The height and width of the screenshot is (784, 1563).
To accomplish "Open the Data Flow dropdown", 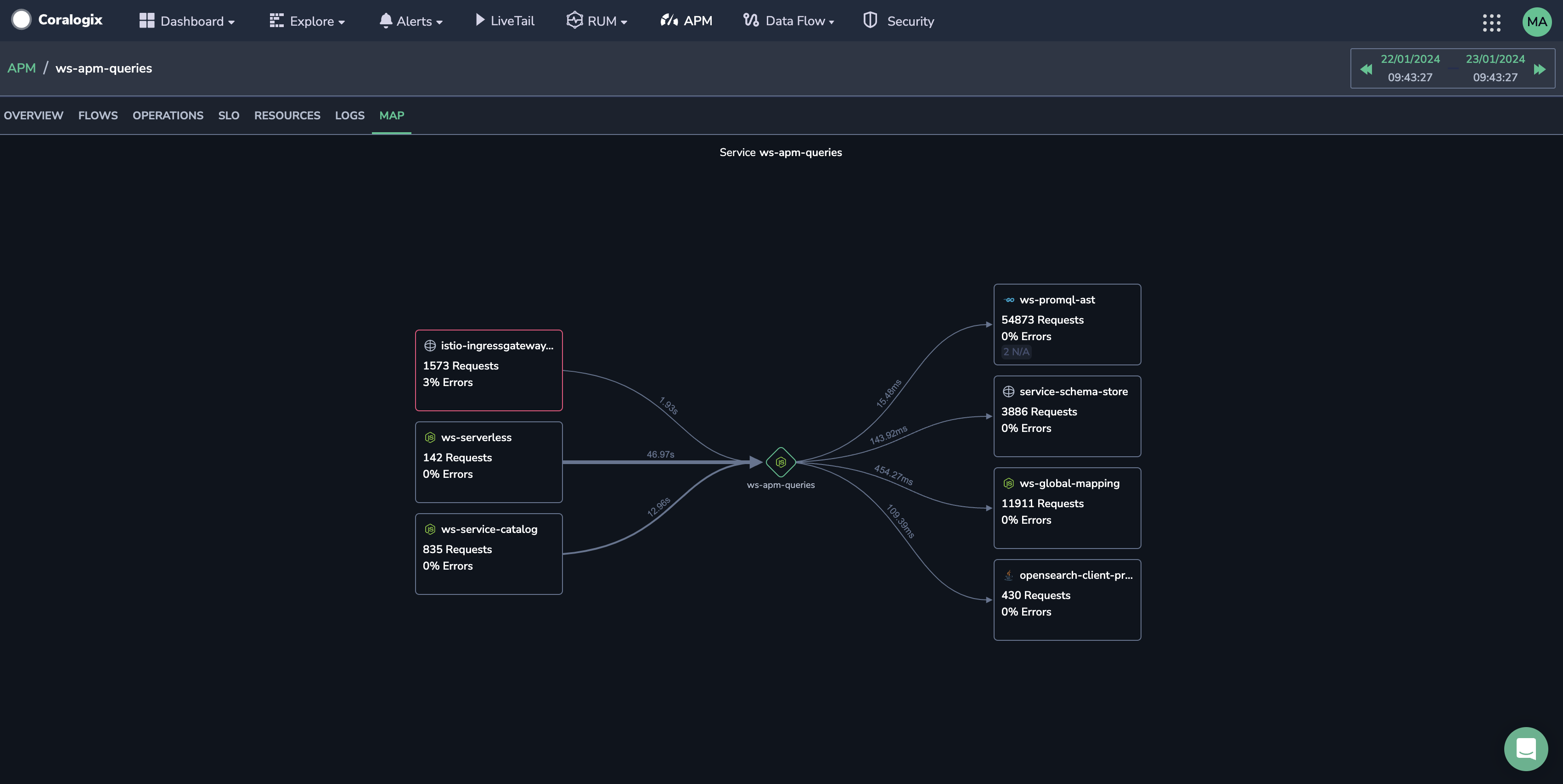I will (789, 21).
